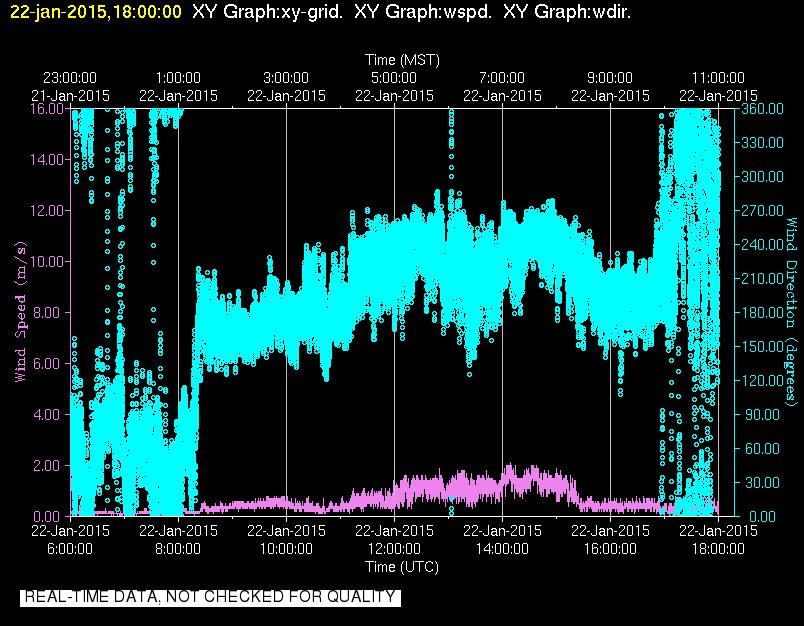This screenshot has height=626, width=804.
Task: Click the 0.00 wind direction axis value at right
Action: [x=762, y=516]
